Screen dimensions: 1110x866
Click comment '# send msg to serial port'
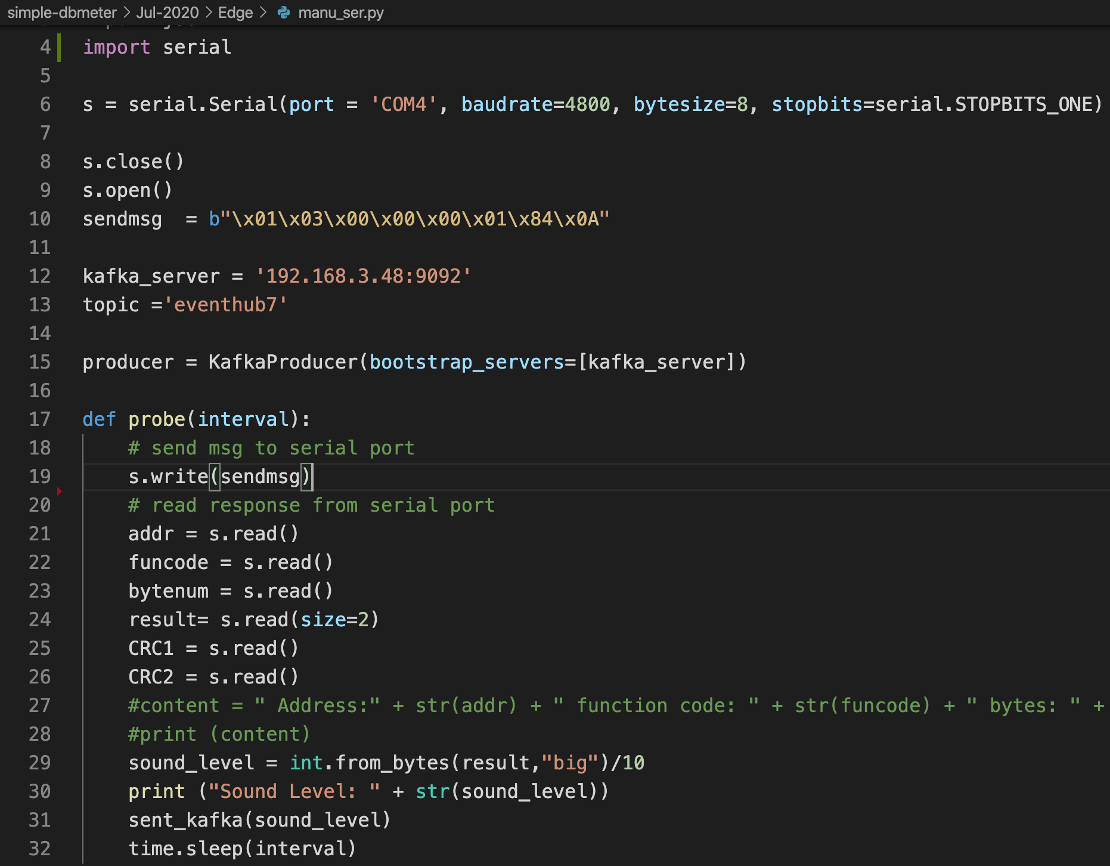271,448
